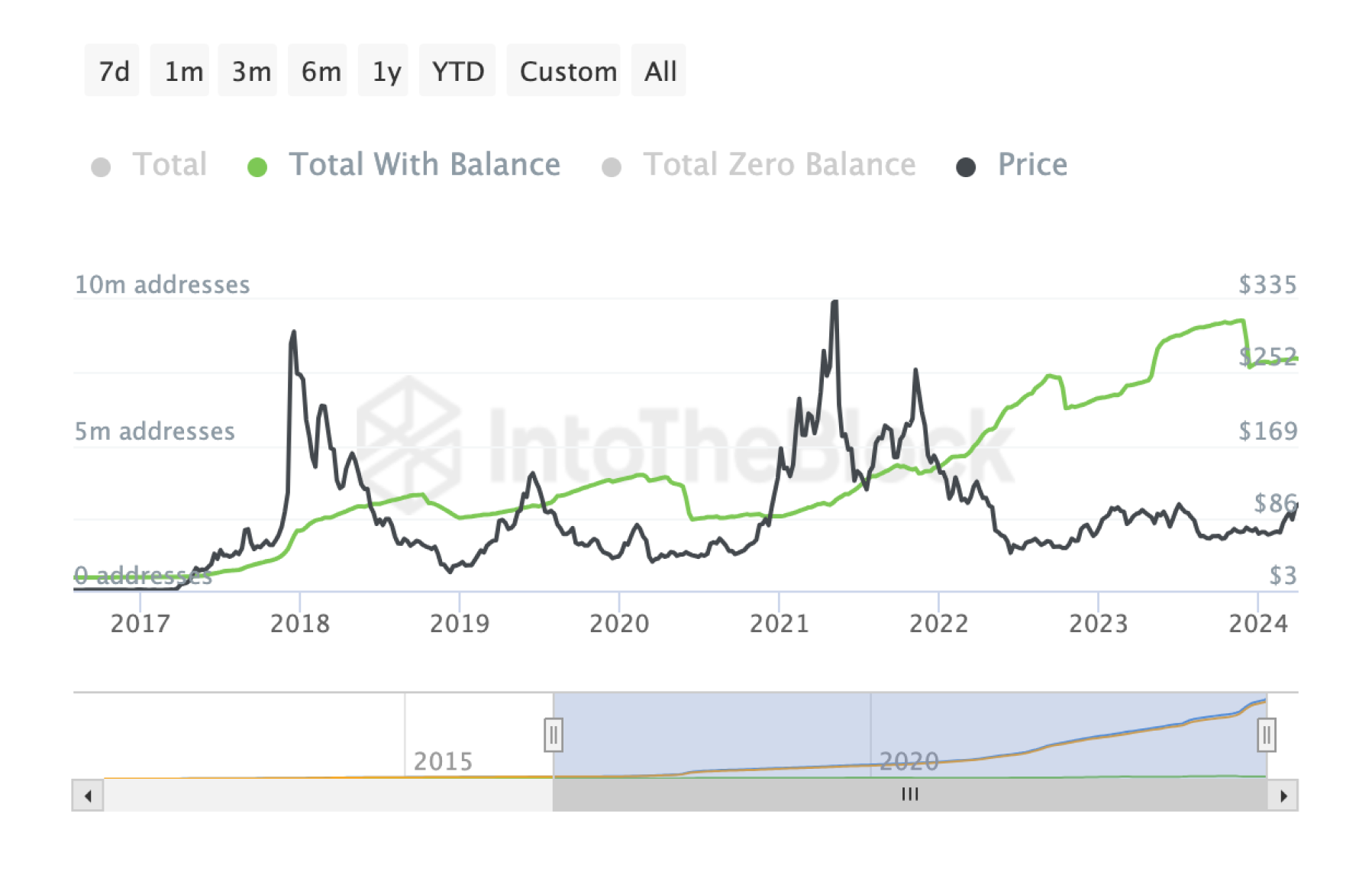Click the grey Total Zero Balance dot
The width and height of the screenshot is (1372, 875).
tap(612, 167)
